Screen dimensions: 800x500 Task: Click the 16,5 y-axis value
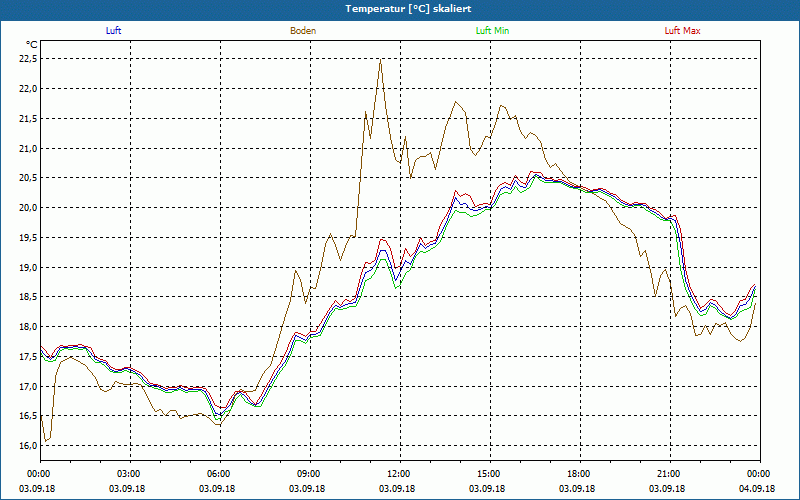[x=28, y=416]
